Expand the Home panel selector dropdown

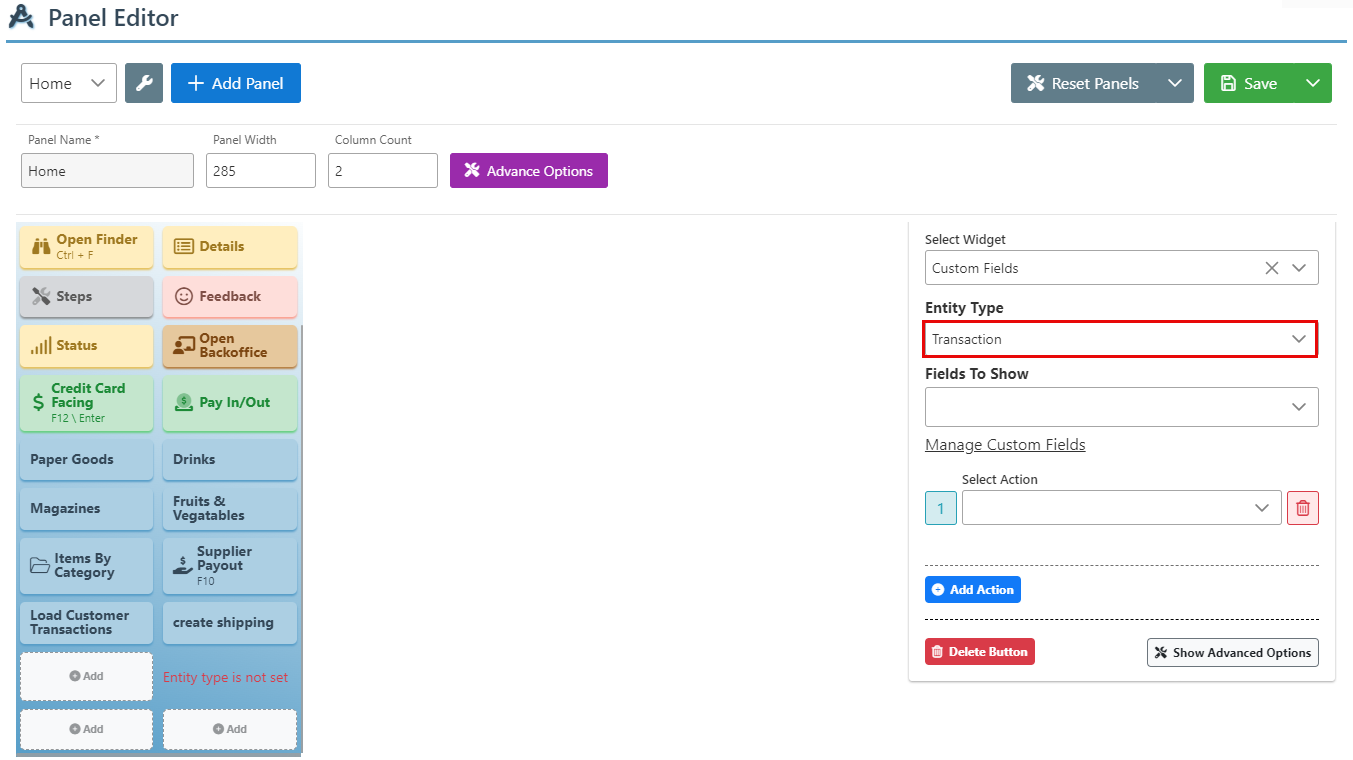click(x=68, y=83)
